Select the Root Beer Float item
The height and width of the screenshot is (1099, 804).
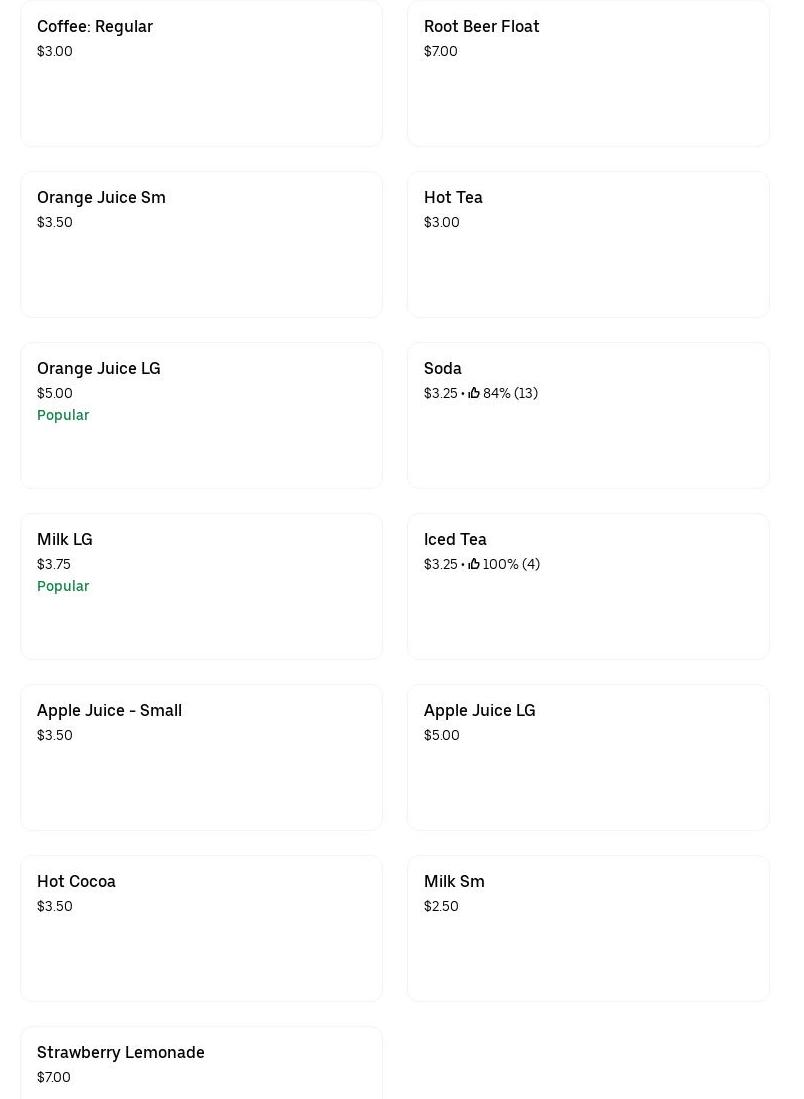588,73
